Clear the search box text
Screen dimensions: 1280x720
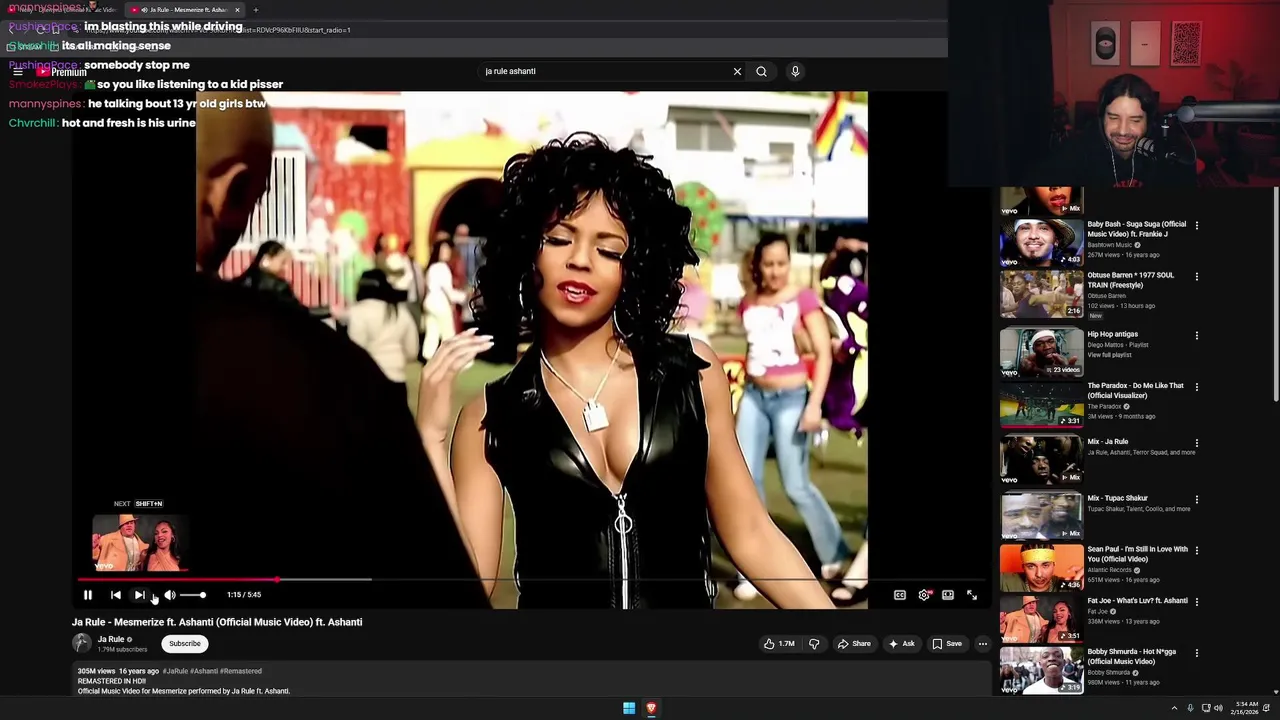tap(737, 71)
